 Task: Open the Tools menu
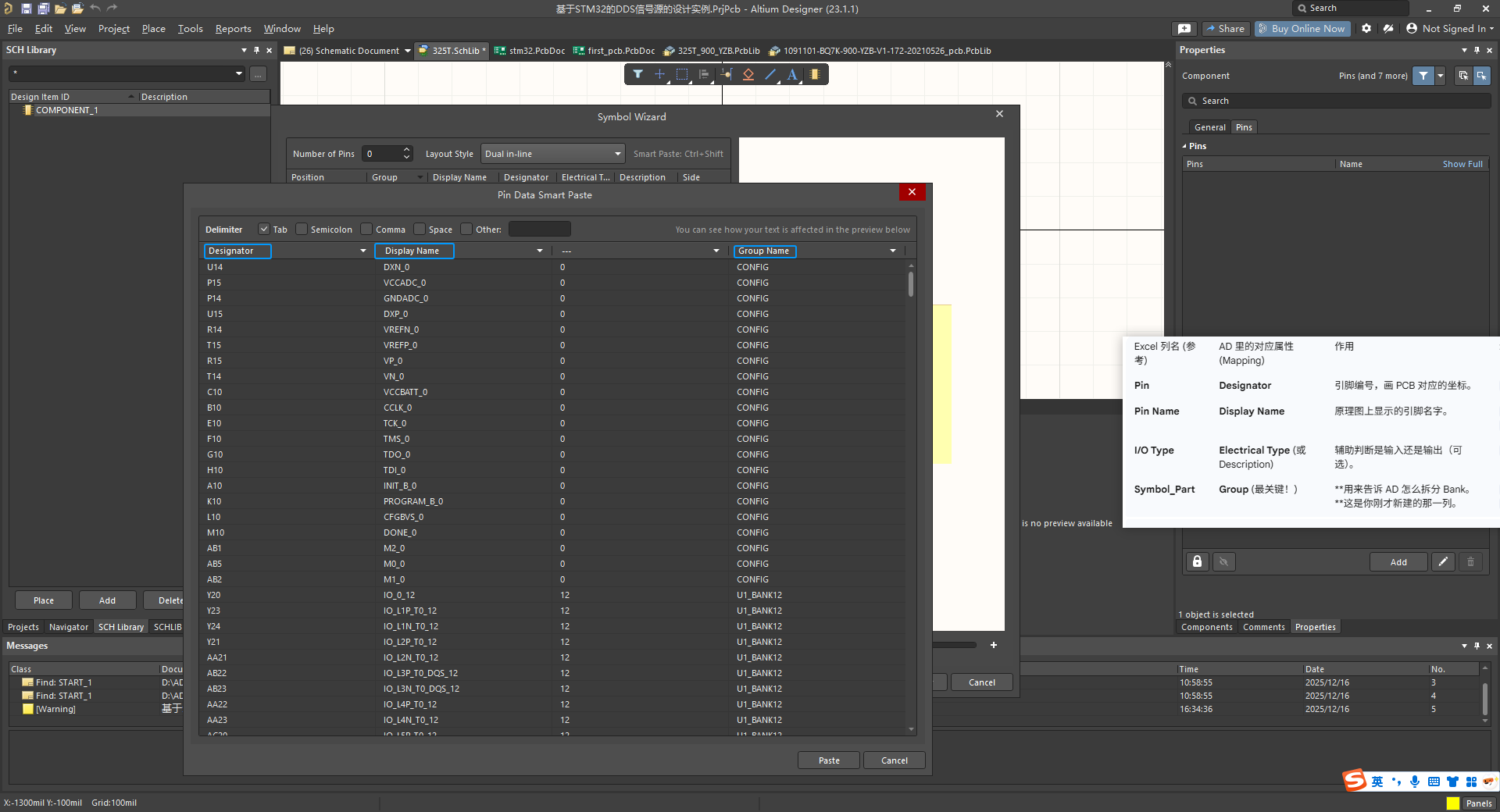pos(190,28)
